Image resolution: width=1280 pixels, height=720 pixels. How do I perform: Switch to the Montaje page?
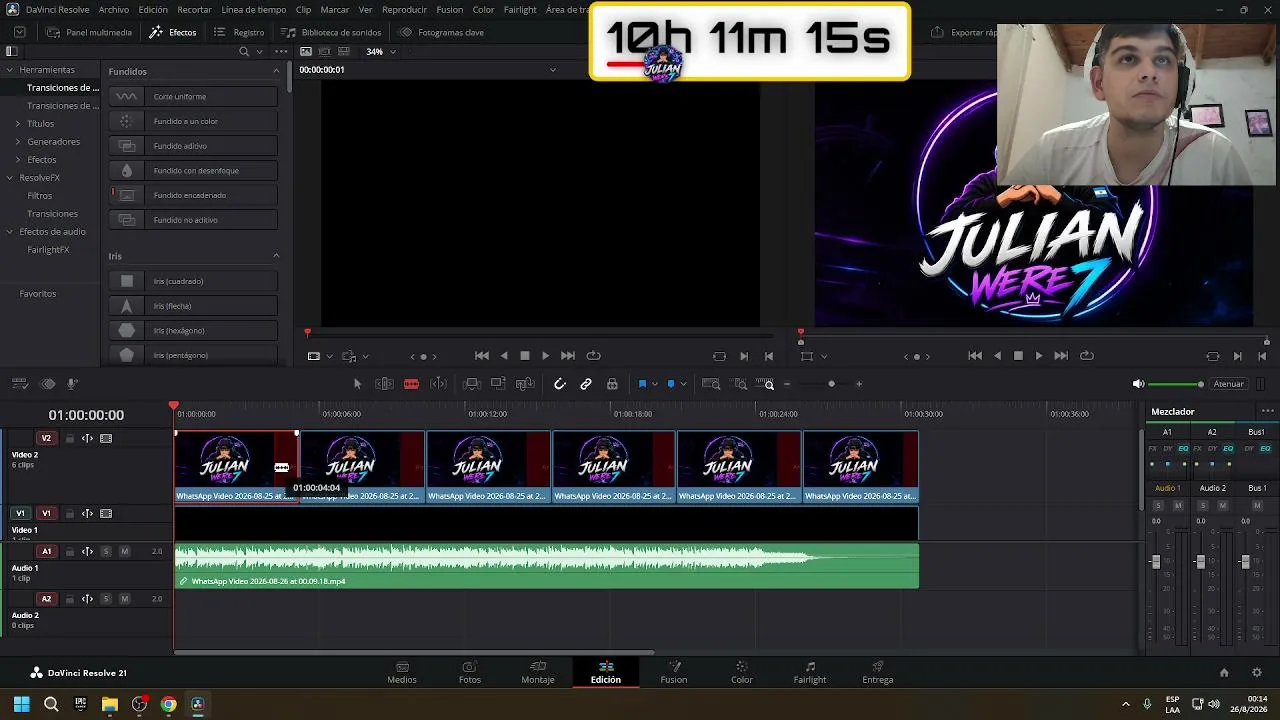(538, 672)
